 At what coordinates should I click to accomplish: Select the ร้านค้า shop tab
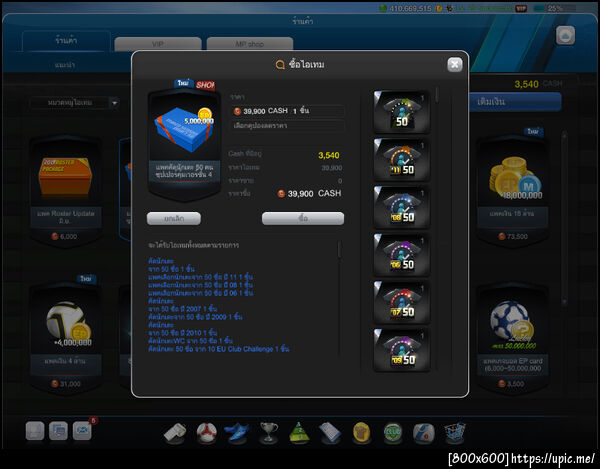pyautogui.click(x=66, y=41)
